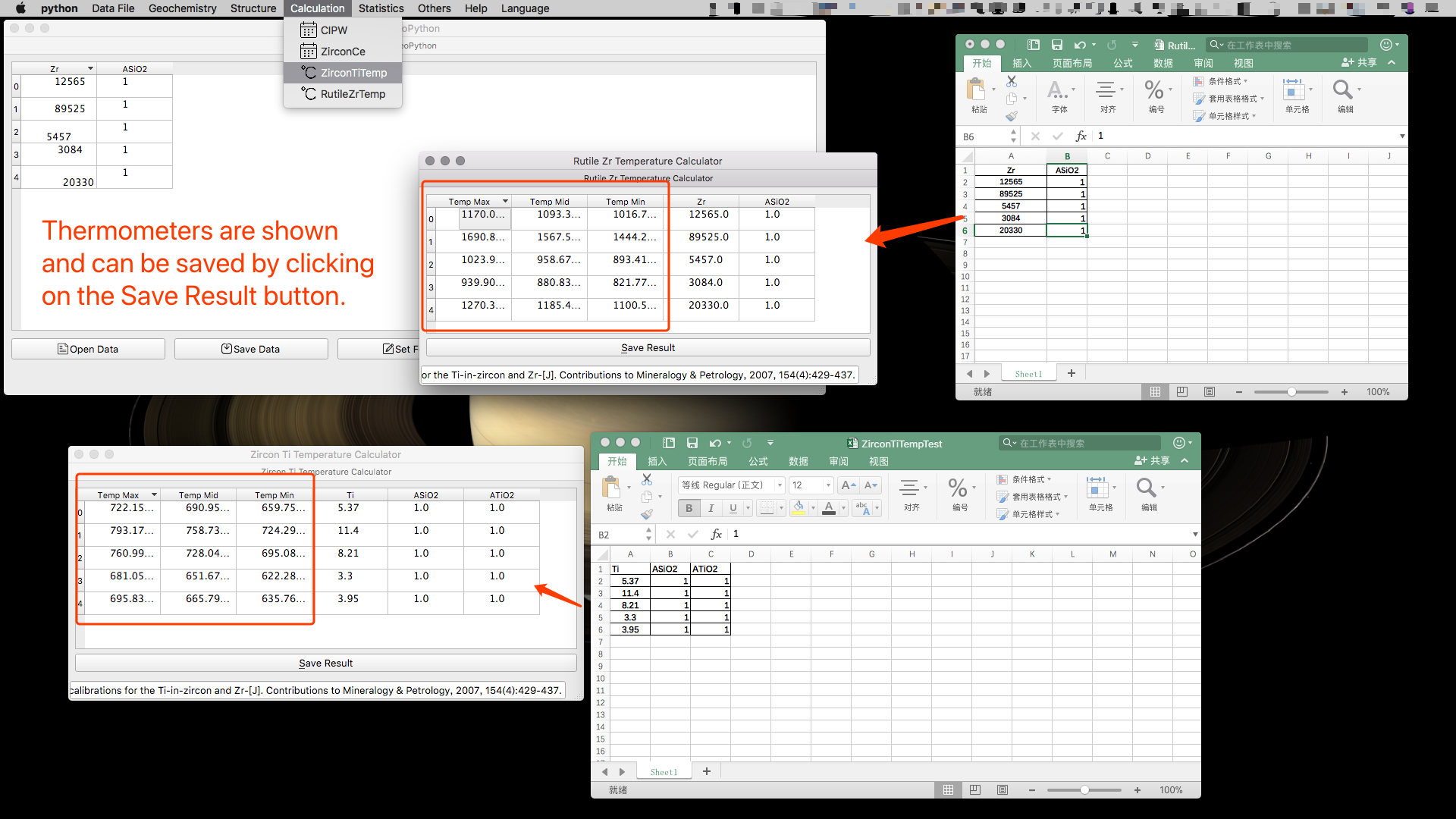Click the Open Data button
This screenshot has width=1456, height=819.
(88, 349)
